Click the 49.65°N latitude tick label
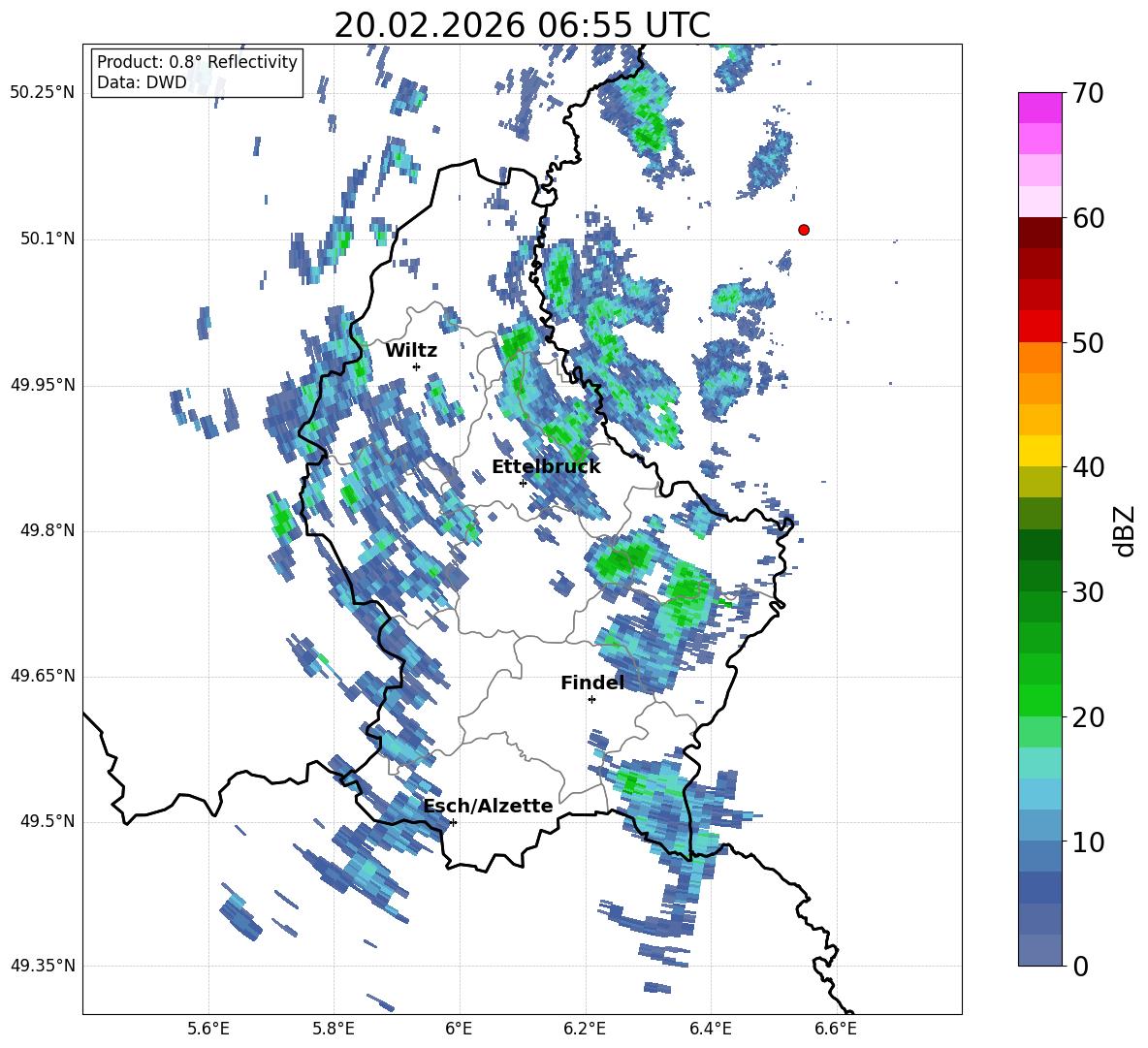This screenshot has height=1048, width=1148. pyautogui.click(x=43, y=676)
